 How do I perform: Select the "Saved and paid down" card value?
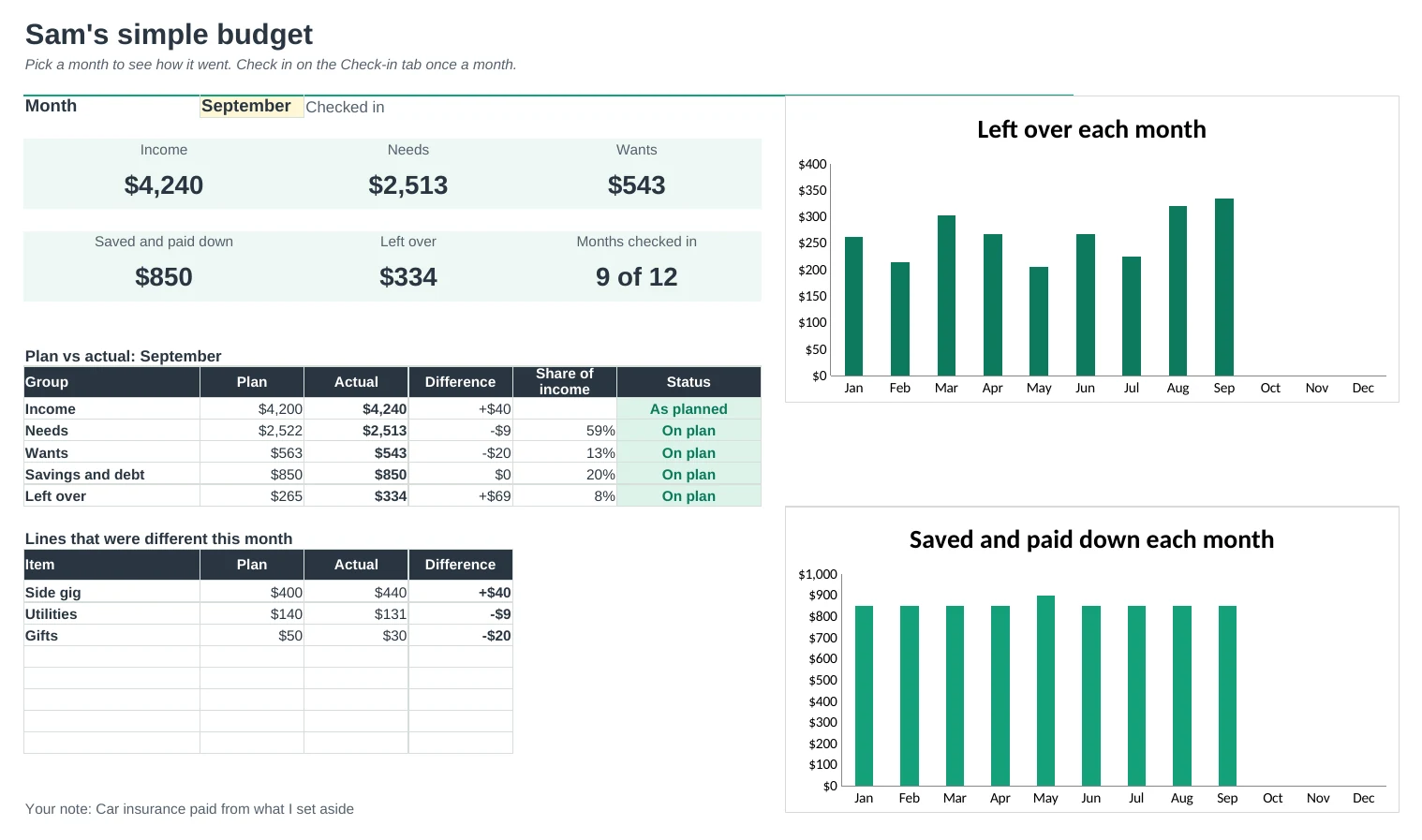click(x=164, y=277)
